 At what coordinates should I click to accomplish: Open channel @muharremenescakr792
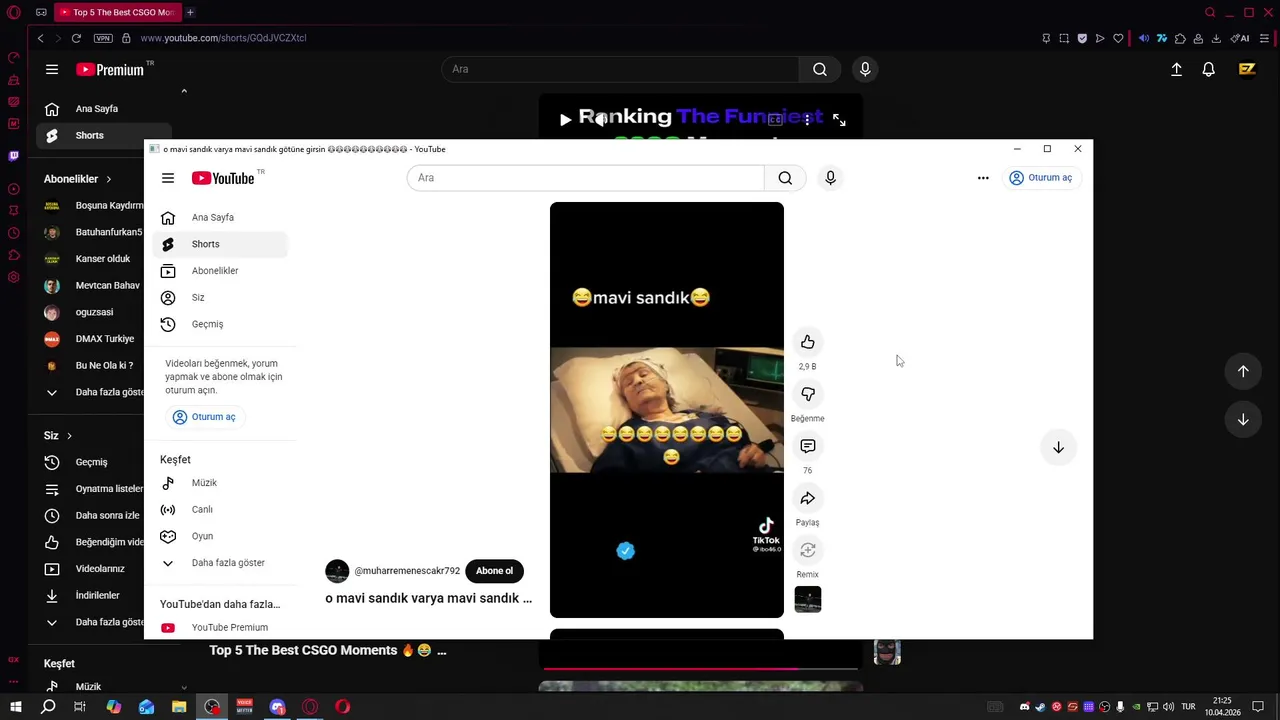click(407, 571)
